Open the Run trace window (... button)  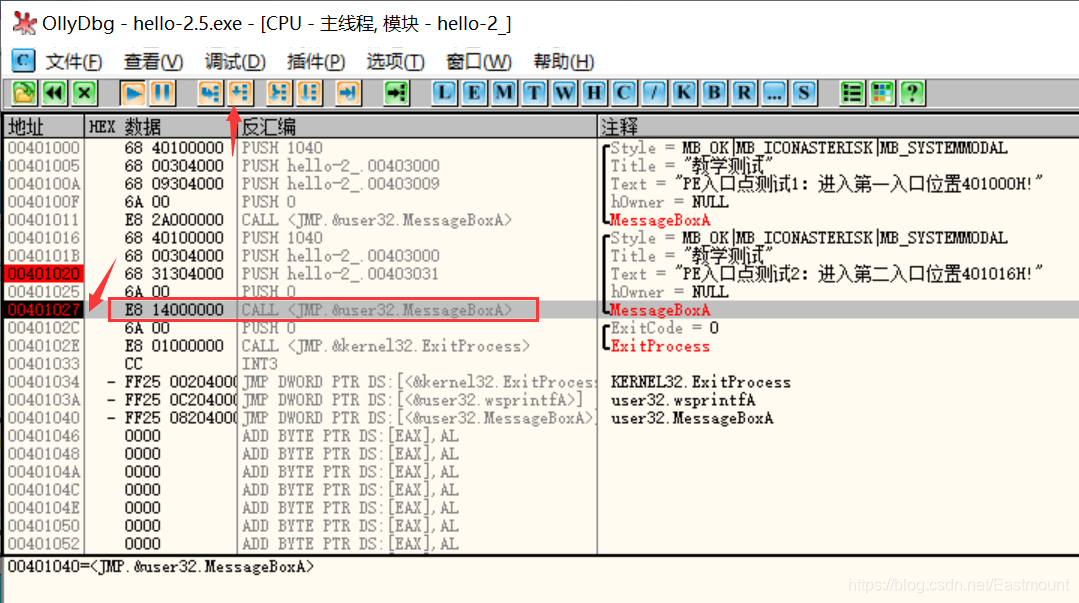tap(774, 93)
